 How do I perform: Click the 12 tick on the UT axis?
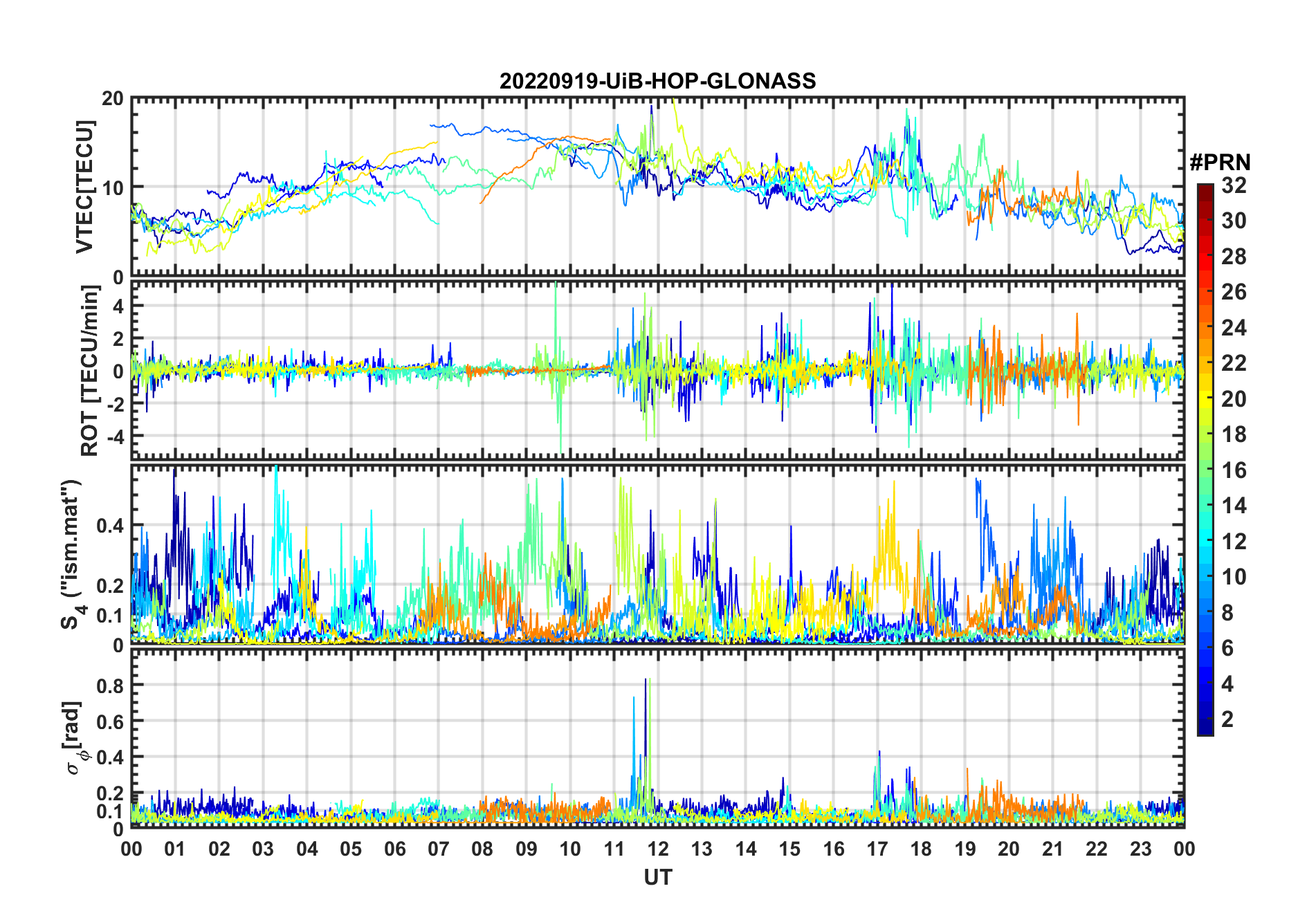pos(657,849)
